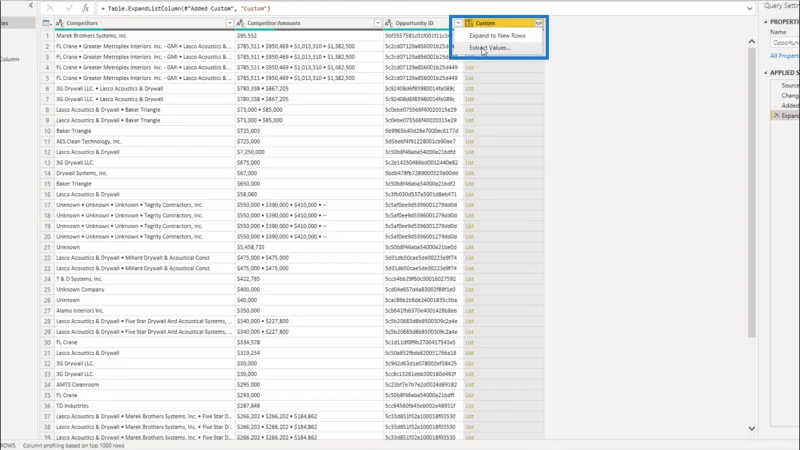Choose Extract Values menu option
The width and height of the screenshot is (800, 450).
point(490,47)
